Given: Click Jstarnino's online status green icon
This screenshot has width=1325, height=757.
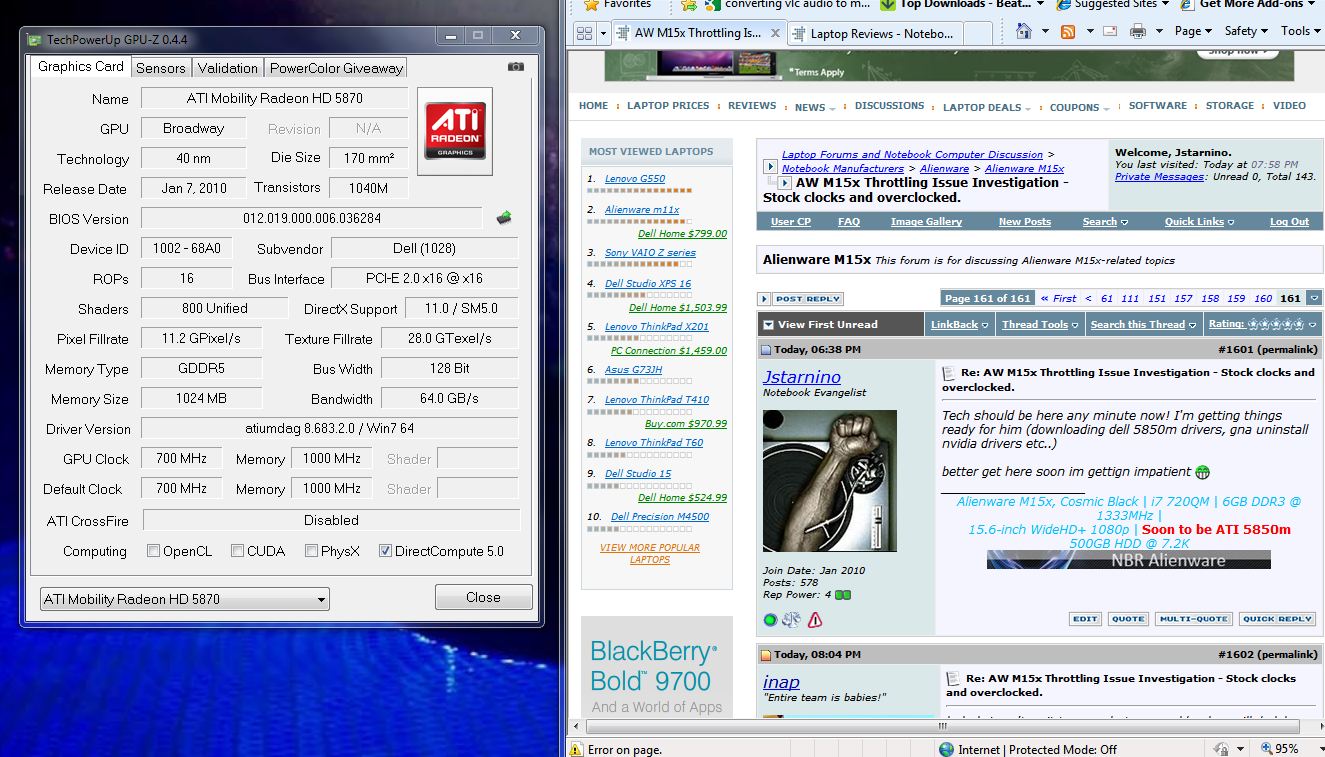Looking at the screenshot, I should click(770, 620).
